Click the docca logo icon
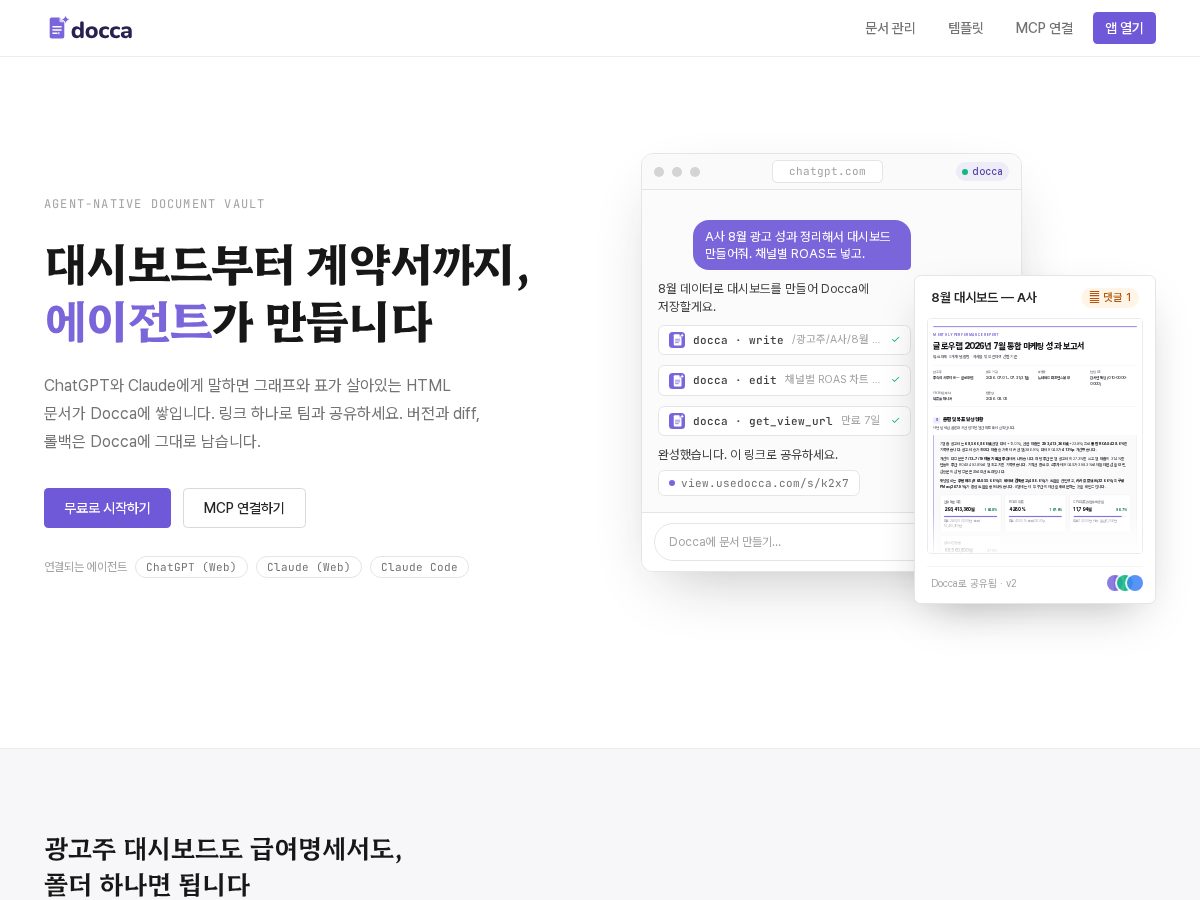The width and height of the screenshot is (1200, 900). pos(58,28)
